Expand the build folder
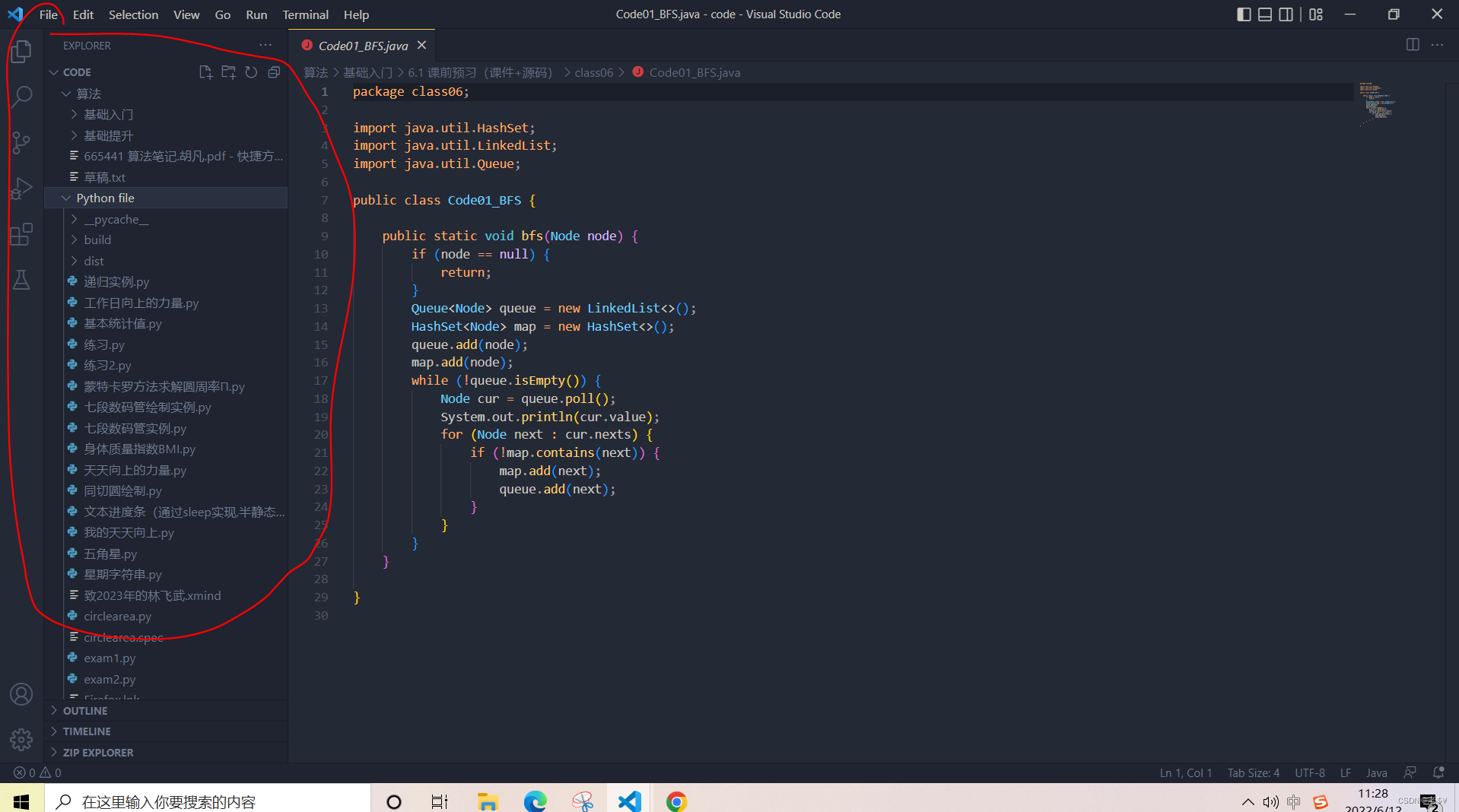 tap(166, 239)
